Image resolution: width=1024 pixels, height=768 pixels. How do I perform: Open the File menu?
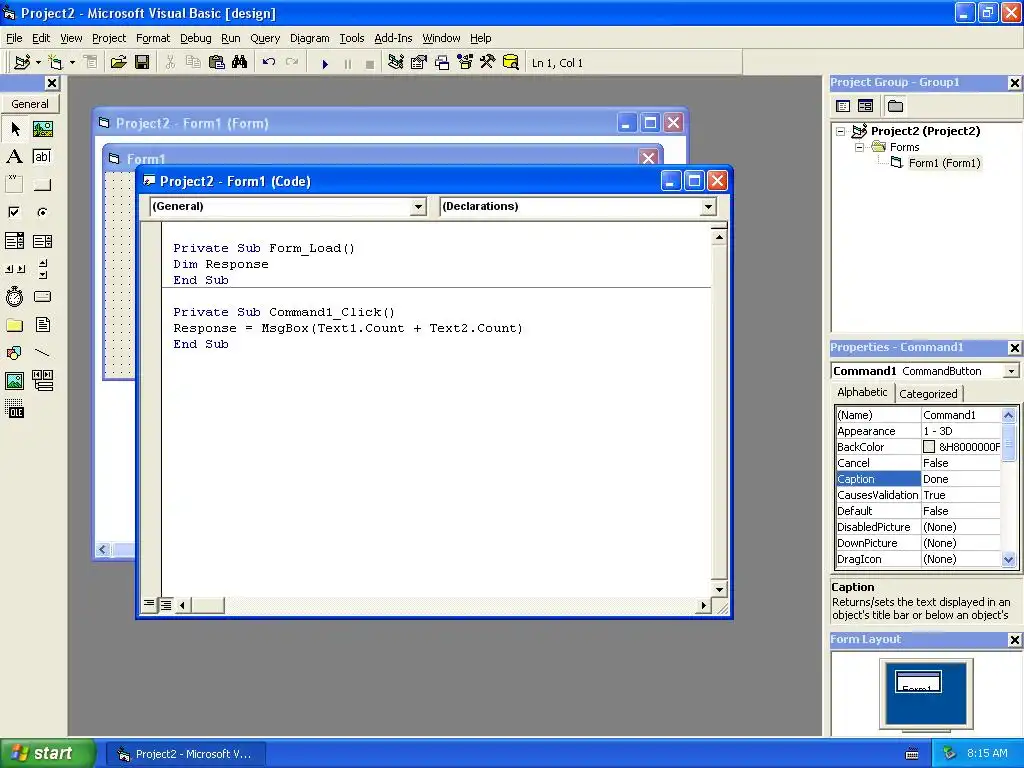coord(14,38)
